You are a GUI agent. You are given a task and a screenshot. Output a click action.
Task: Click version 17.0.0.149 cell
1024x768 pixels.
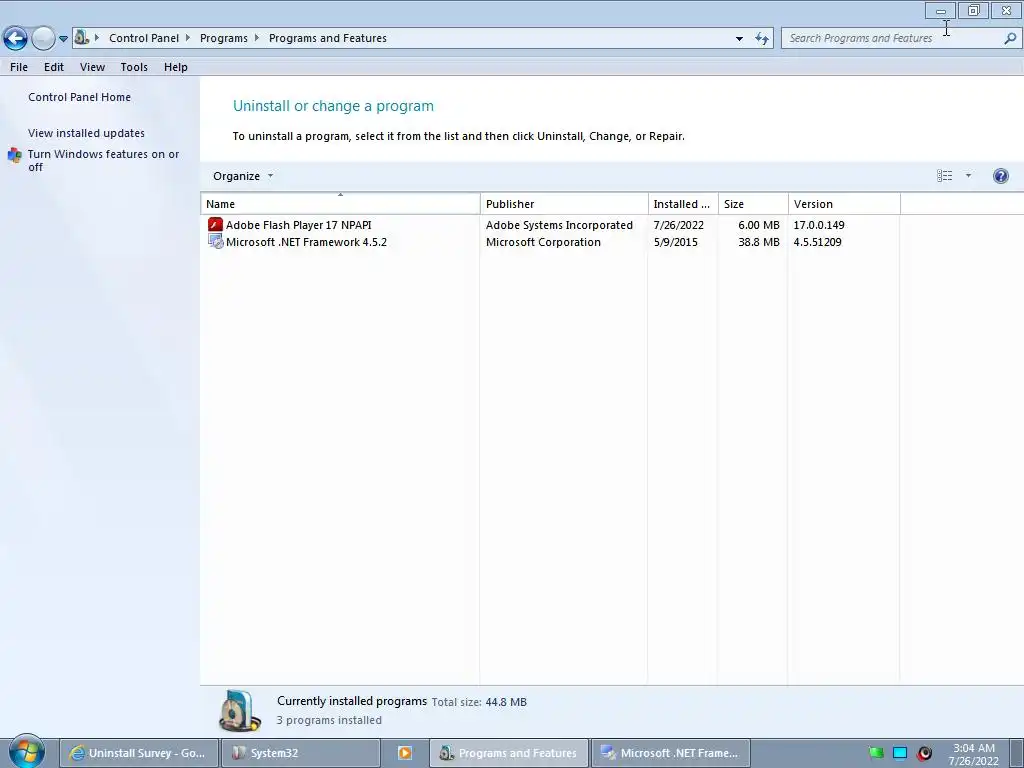[x=819, y=225]
